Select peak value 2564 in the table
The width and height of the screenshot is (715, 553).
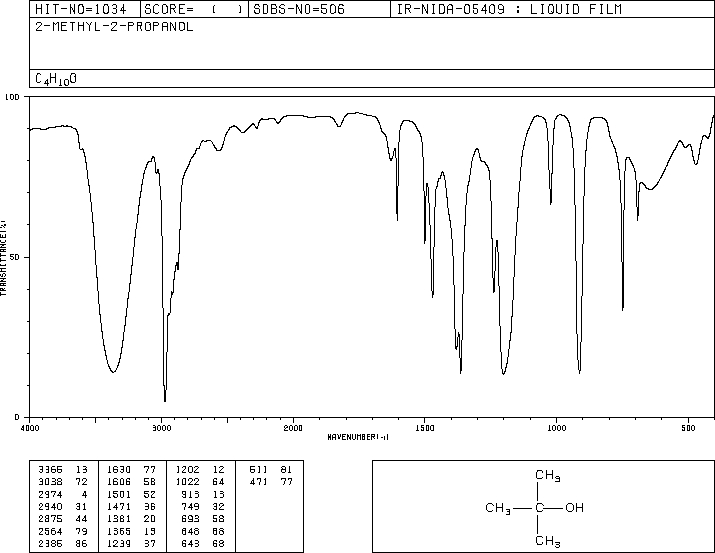tap(50, 532)
